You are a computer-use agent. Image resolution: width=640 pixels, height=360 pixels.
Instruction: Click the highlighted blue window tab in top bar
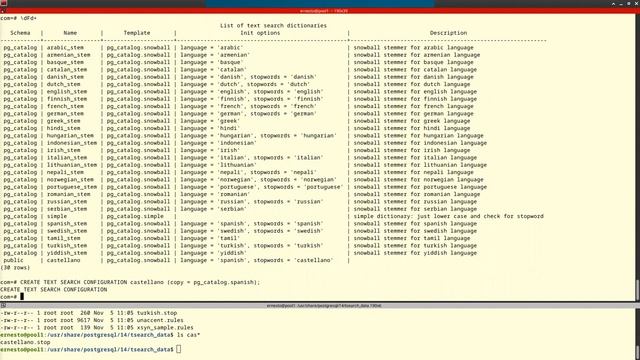pos(320,3)
